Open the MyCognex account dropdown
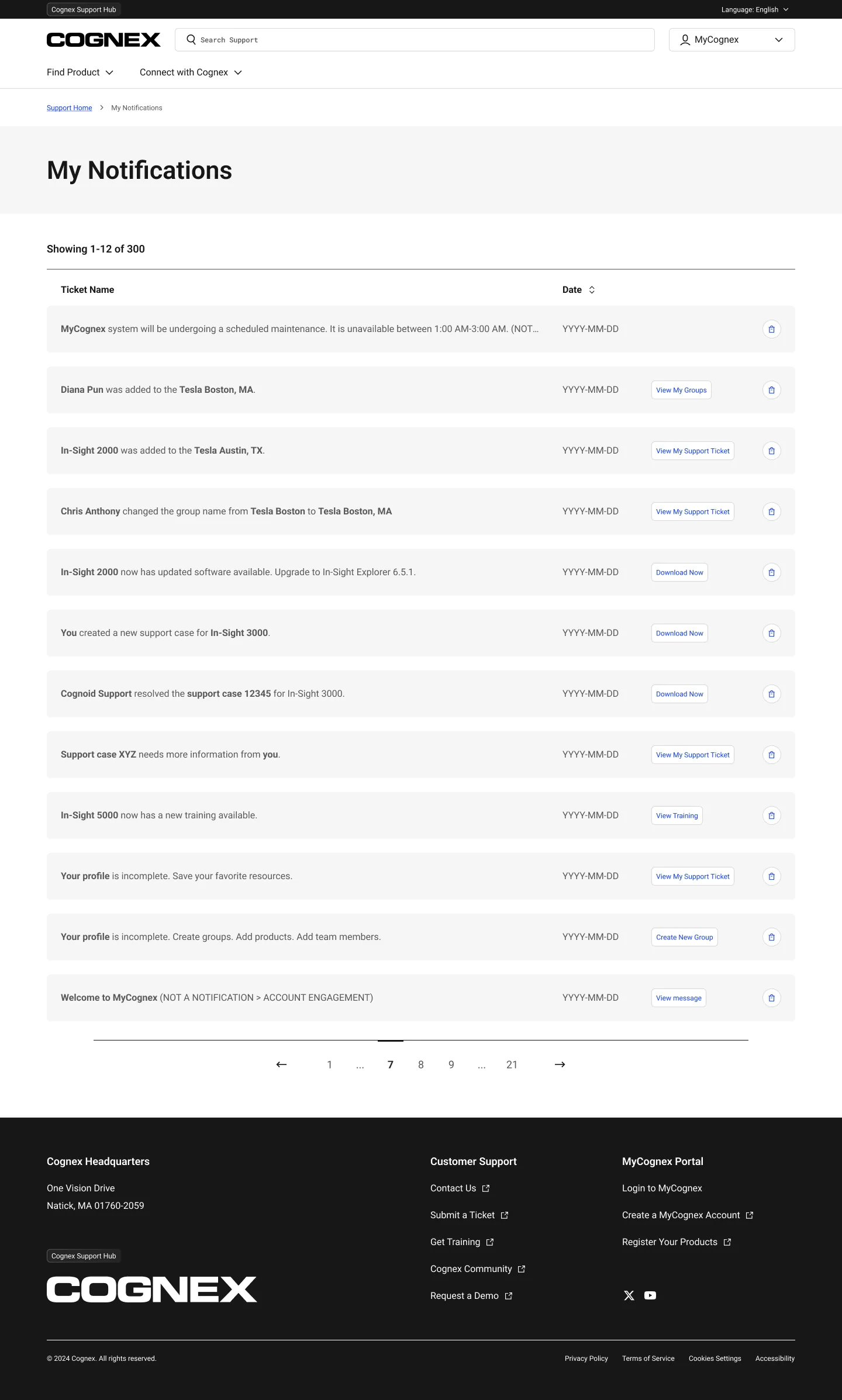Viewport: 842px width, 1400px height. (731, 40)
